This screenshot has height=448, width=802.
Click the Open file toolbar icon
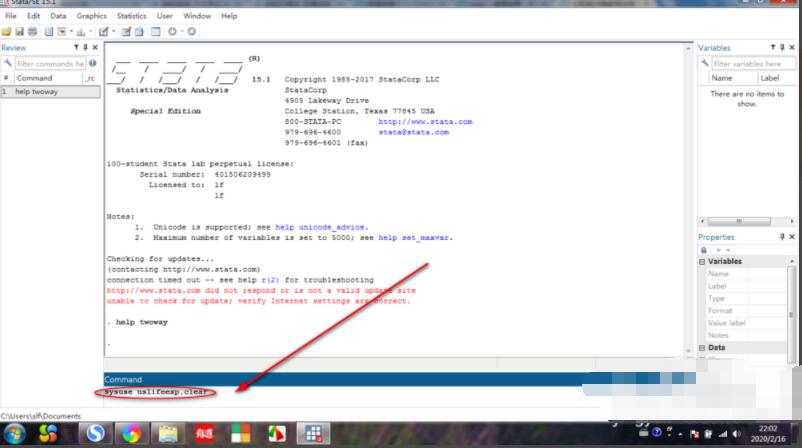[x=7, y=32]
